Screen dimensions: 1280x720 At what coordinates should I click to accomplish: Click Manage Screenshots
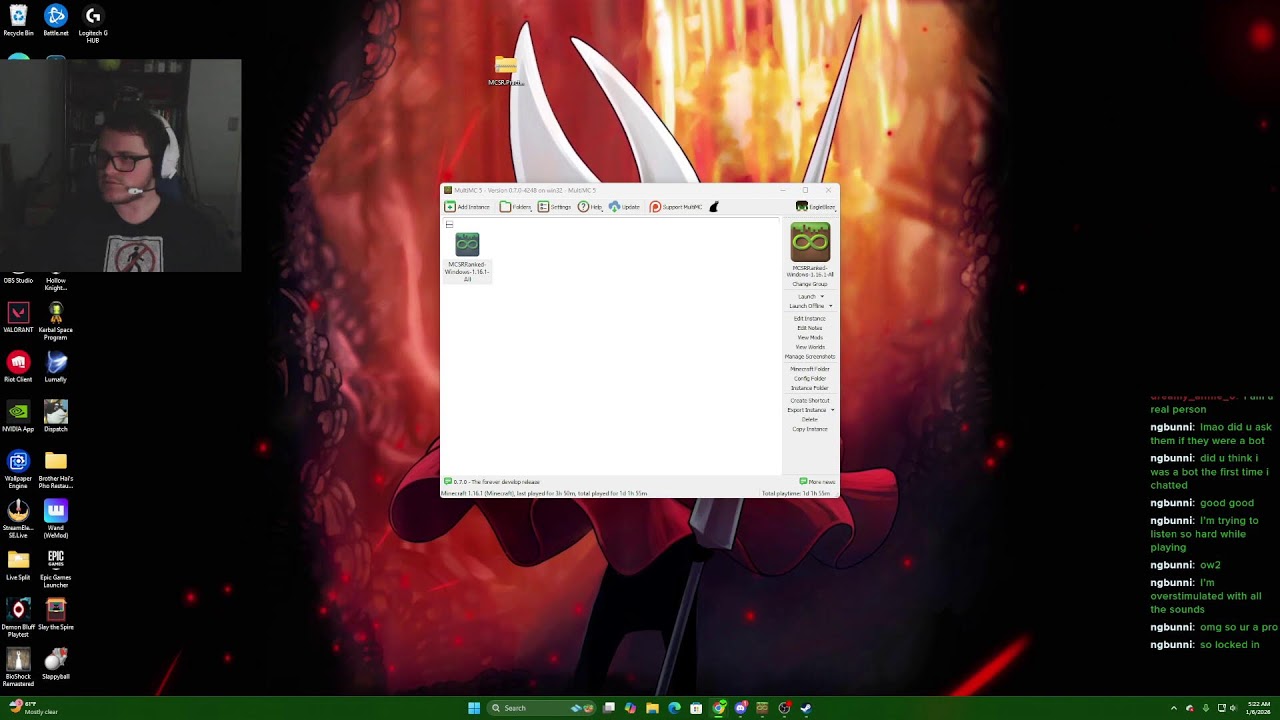[810, 357]
